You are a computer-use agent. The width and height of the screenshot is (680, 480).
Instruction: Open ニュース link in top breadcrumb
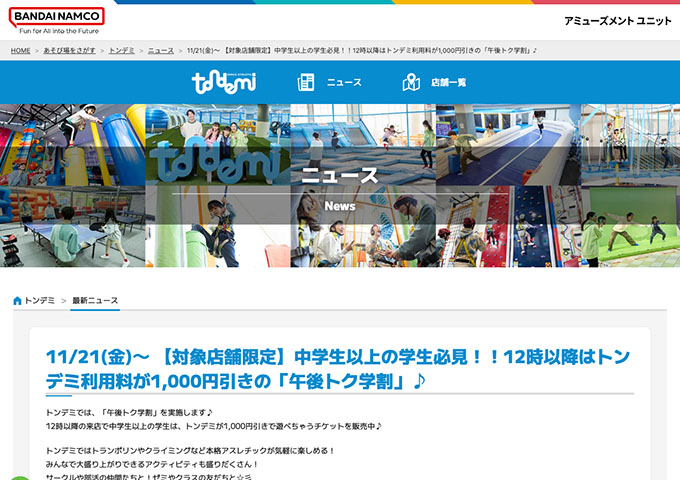161,51
